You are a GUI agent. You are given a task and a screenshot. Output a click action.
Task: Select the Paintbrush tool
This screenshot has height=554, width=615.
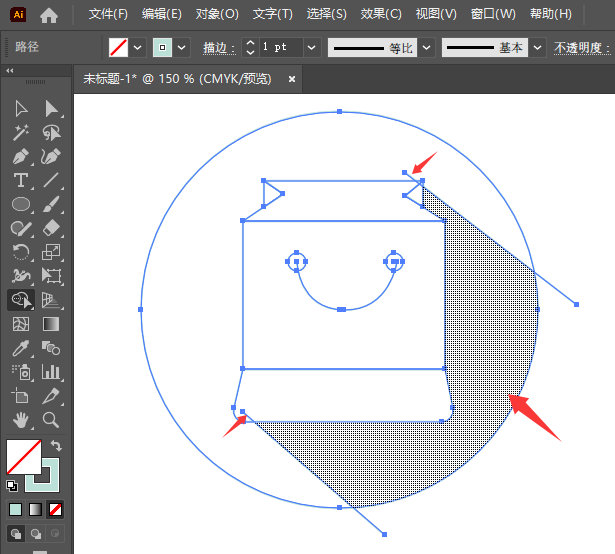[x=51, y=204]
